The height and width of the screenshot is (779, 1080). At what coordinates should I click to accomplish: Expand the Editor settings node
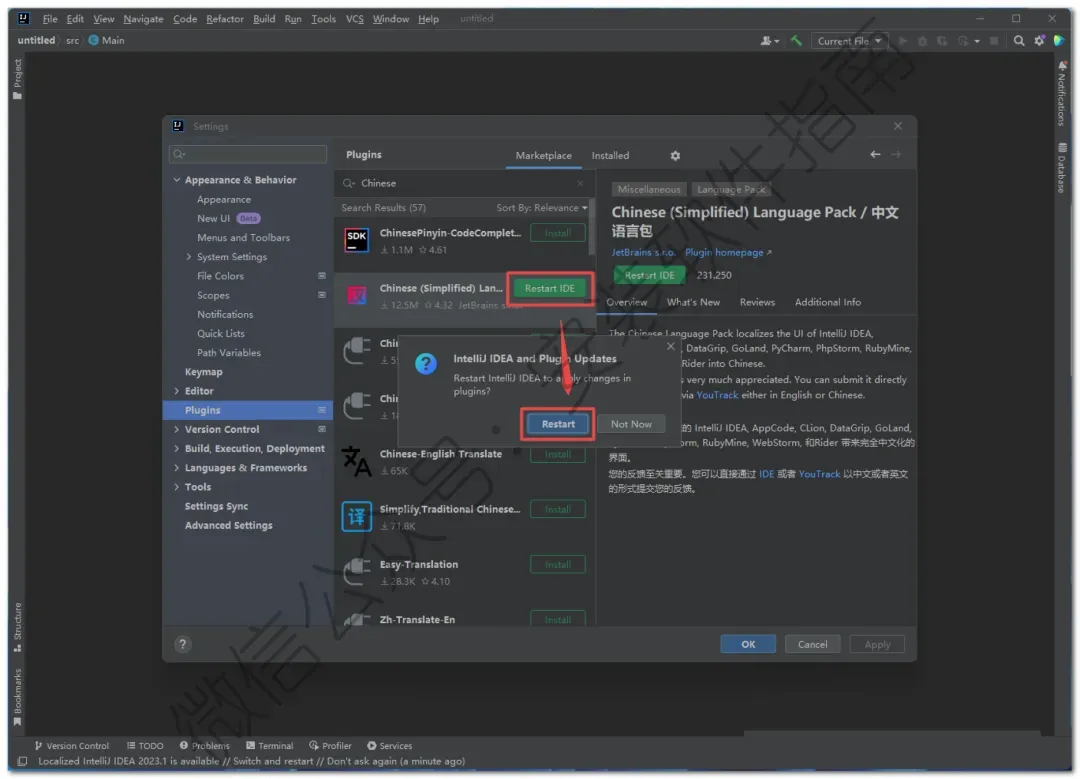(177, 391)
